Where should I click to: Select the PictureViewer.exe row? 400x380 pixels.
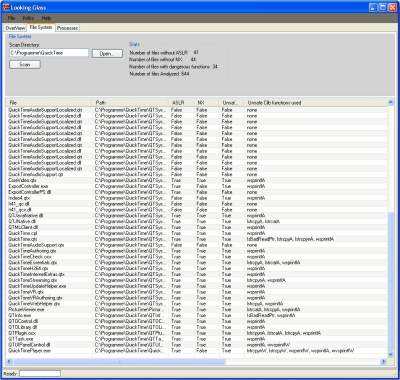[197, 310]
